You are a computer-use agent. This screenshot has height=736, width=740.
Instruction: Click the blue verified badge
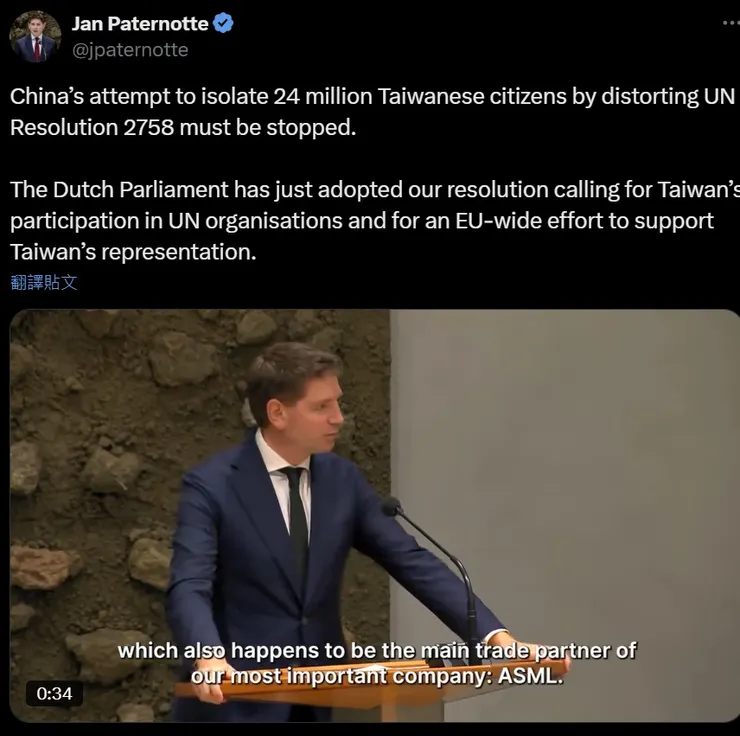[223, 23]
